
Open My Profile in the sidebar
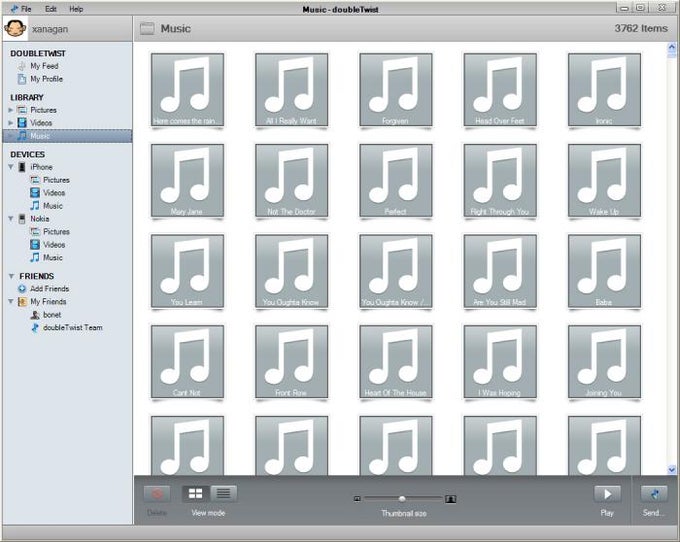click(46, 79)
